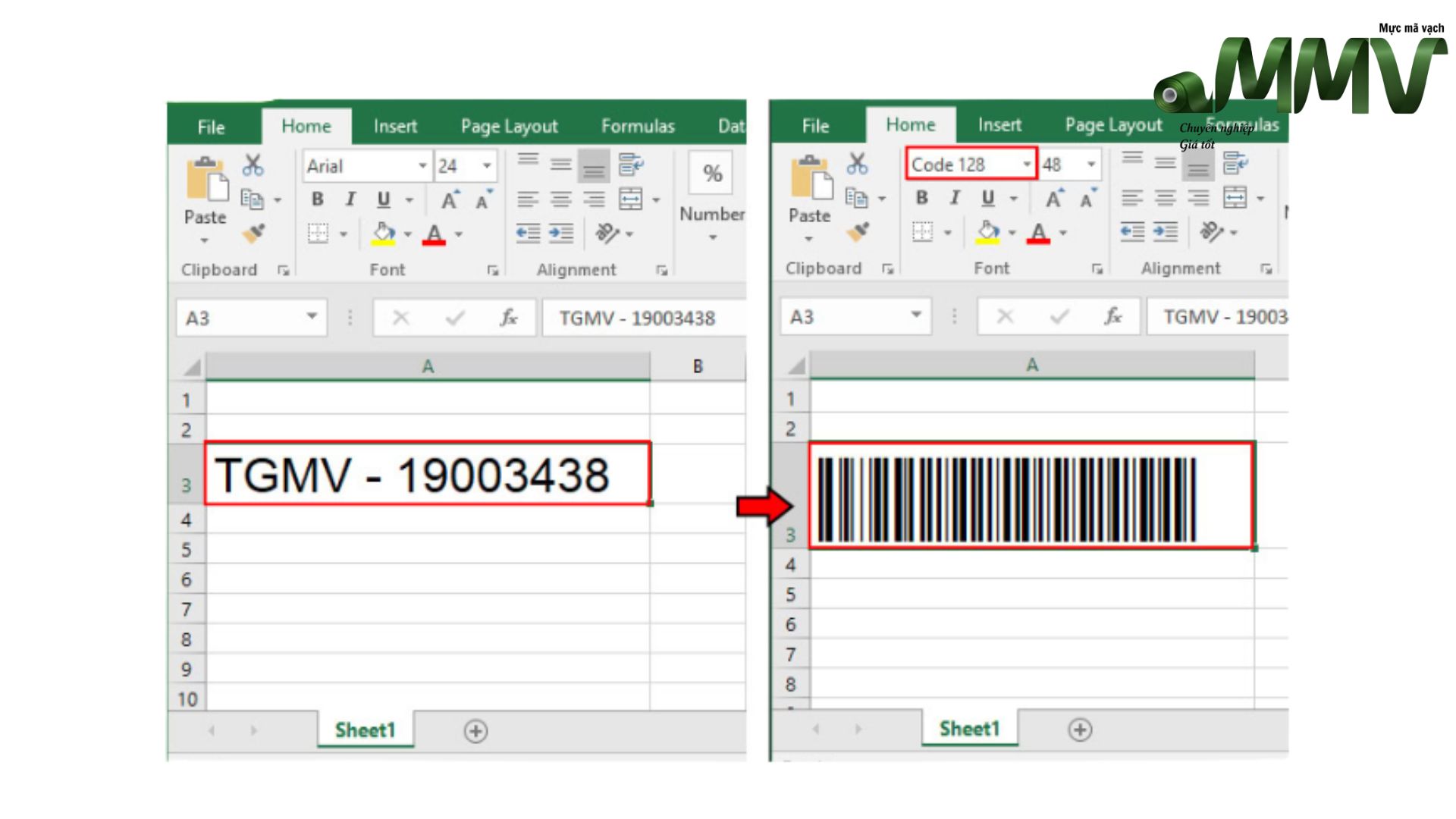Click the Borders icon in left window
1456x819 pixels.
pyautogui.click(x=318, y=234)
